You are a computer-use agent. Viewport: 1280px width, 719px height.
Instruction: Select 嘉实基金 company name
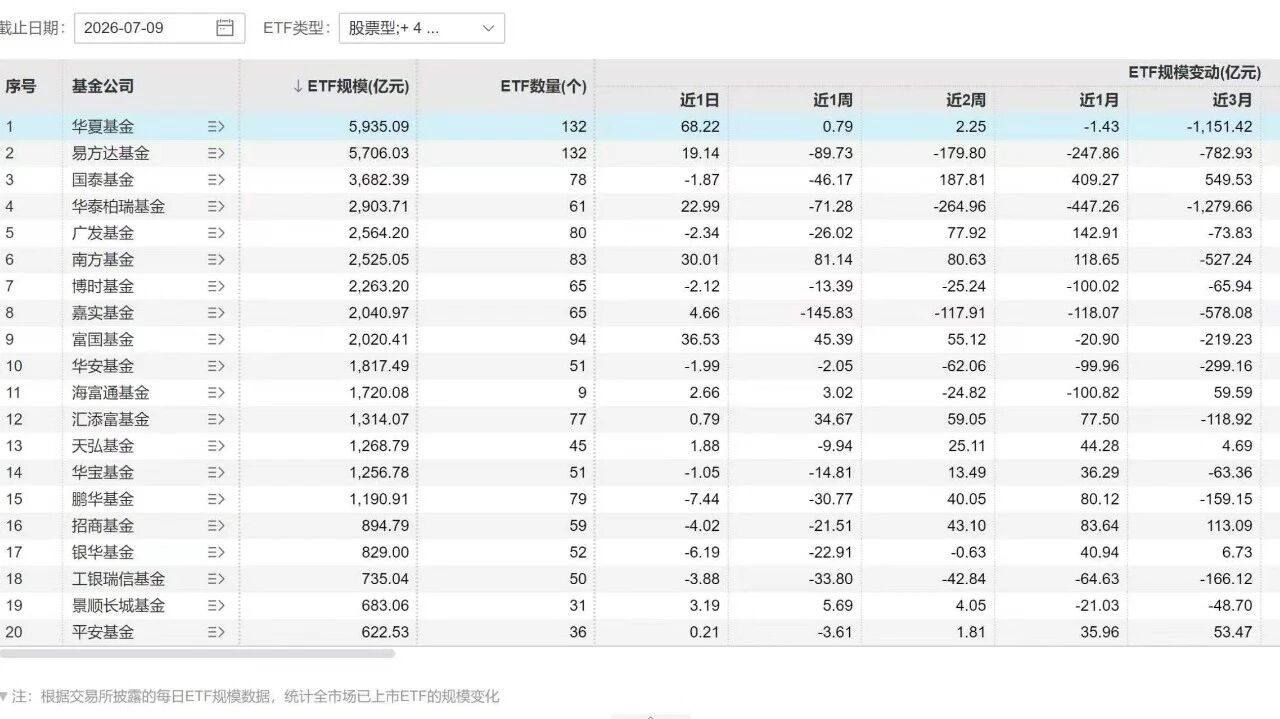click(102, 313)
